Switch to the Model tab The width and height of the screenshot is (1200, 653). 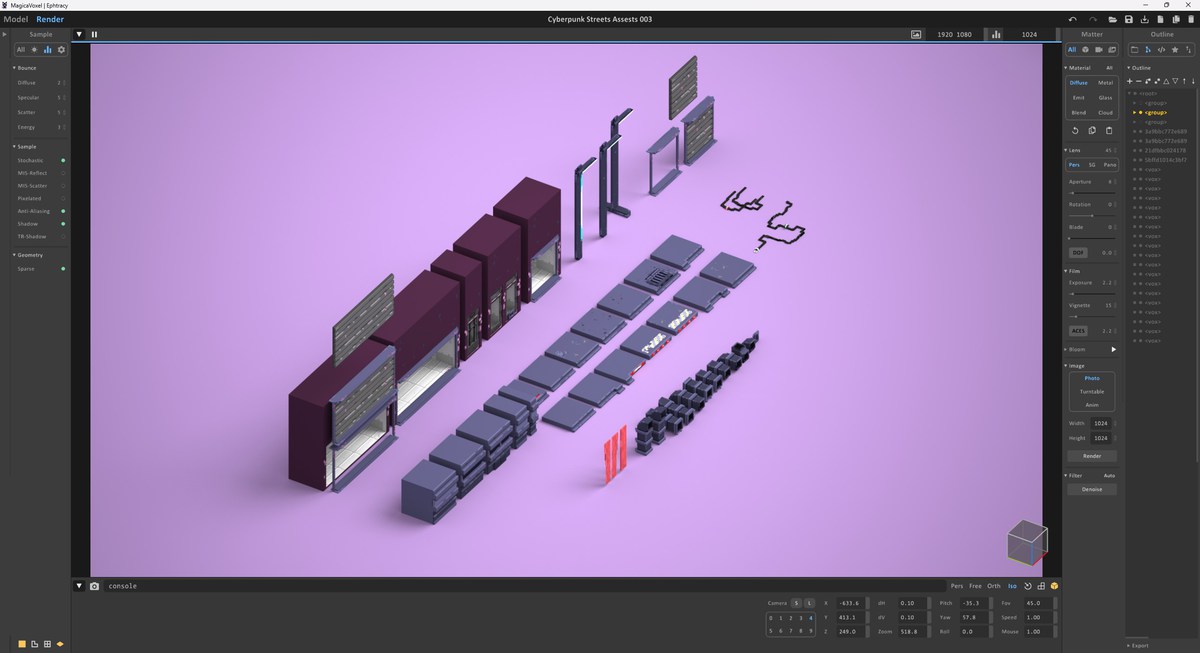[x=16, y=19]
